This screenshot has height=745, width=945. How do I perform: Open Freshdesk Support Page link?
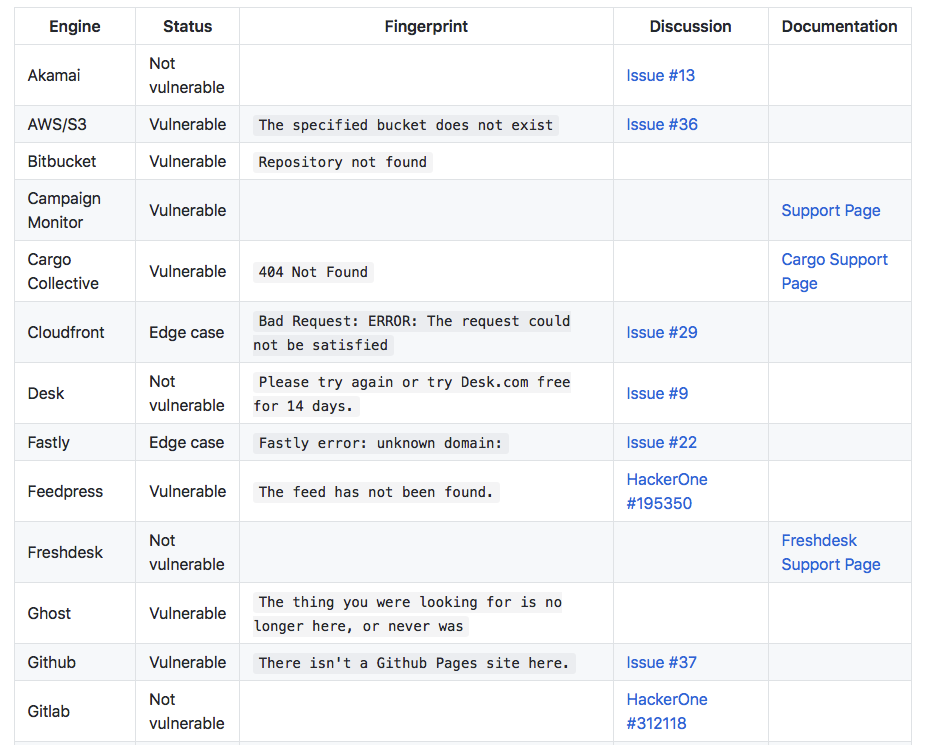pos(830,552)
